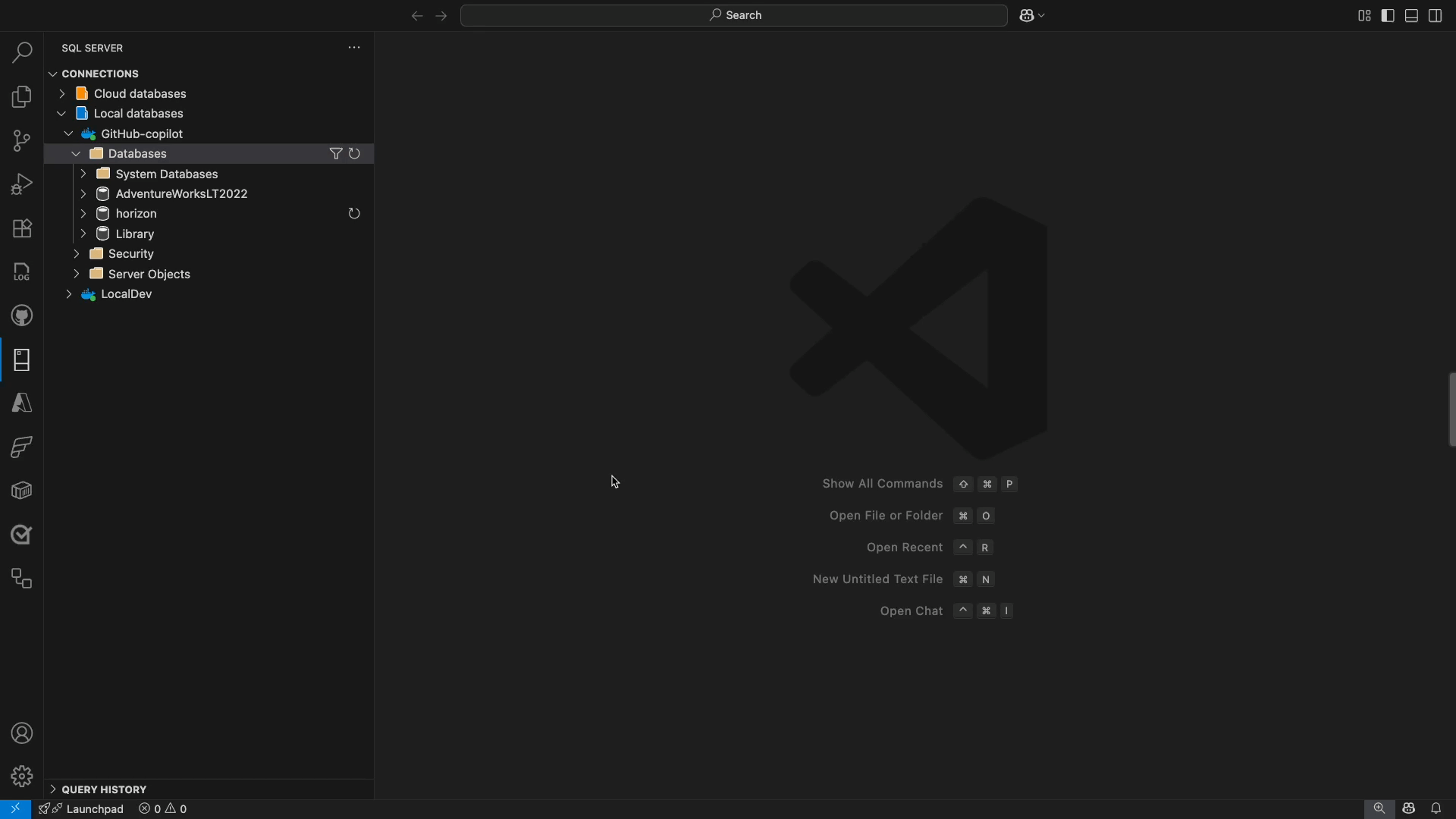Open notifications bell
The width and height of the screenshot is (1456, 819).
point(1436,809)
